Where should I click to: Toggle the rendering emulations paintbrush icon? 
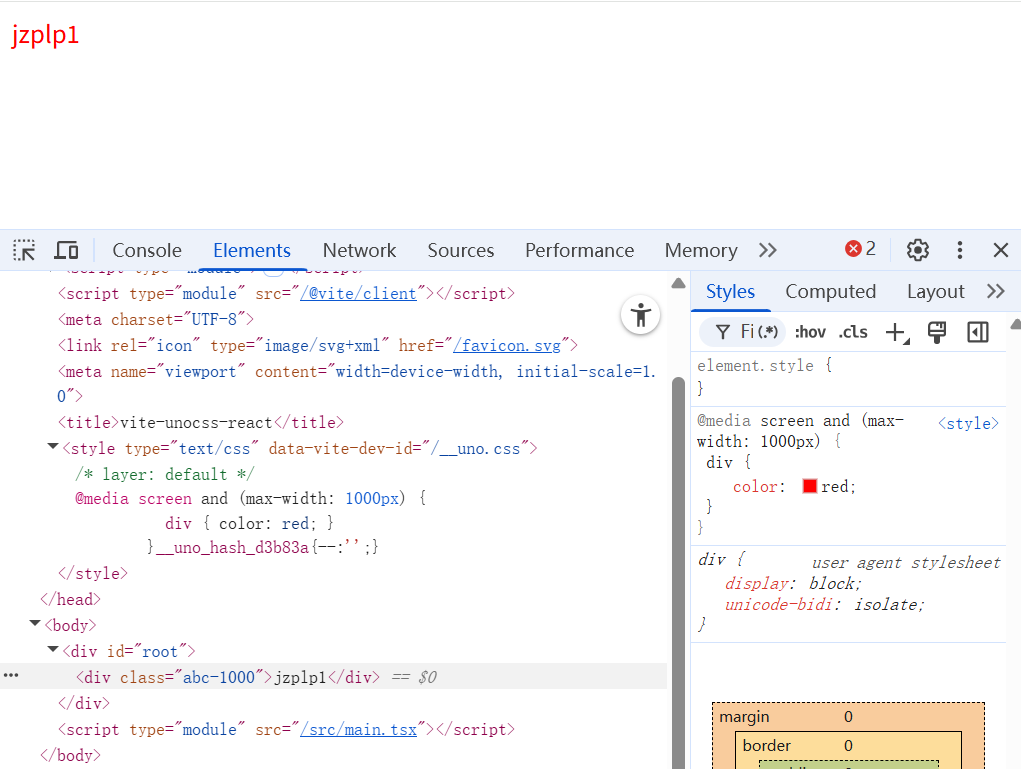[937, 332]
